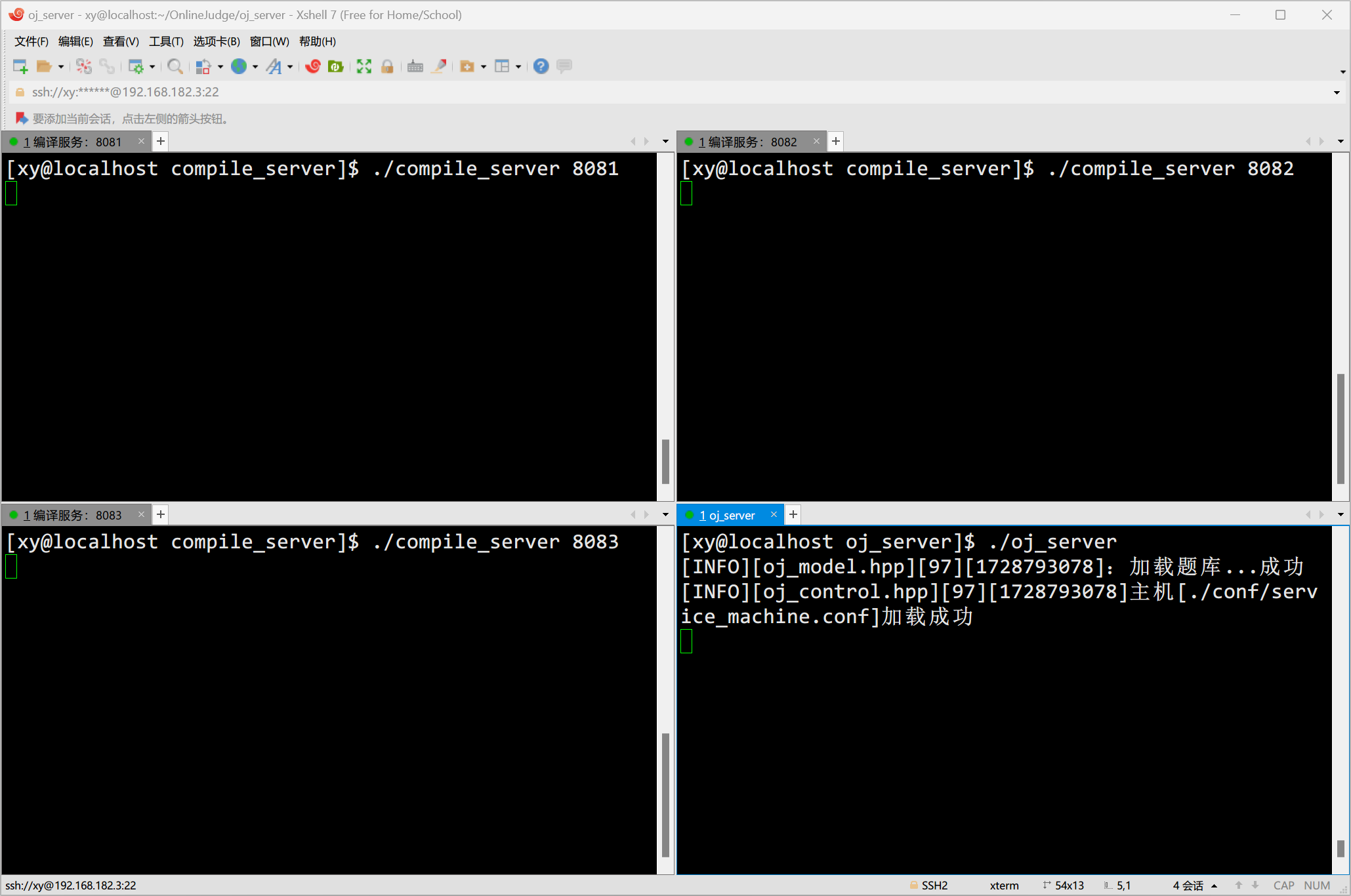Screen dimensions: 1351x896
Task: Click the 4 会话 sessions indicator in the status bar
Action: [x=1188, y=886]
